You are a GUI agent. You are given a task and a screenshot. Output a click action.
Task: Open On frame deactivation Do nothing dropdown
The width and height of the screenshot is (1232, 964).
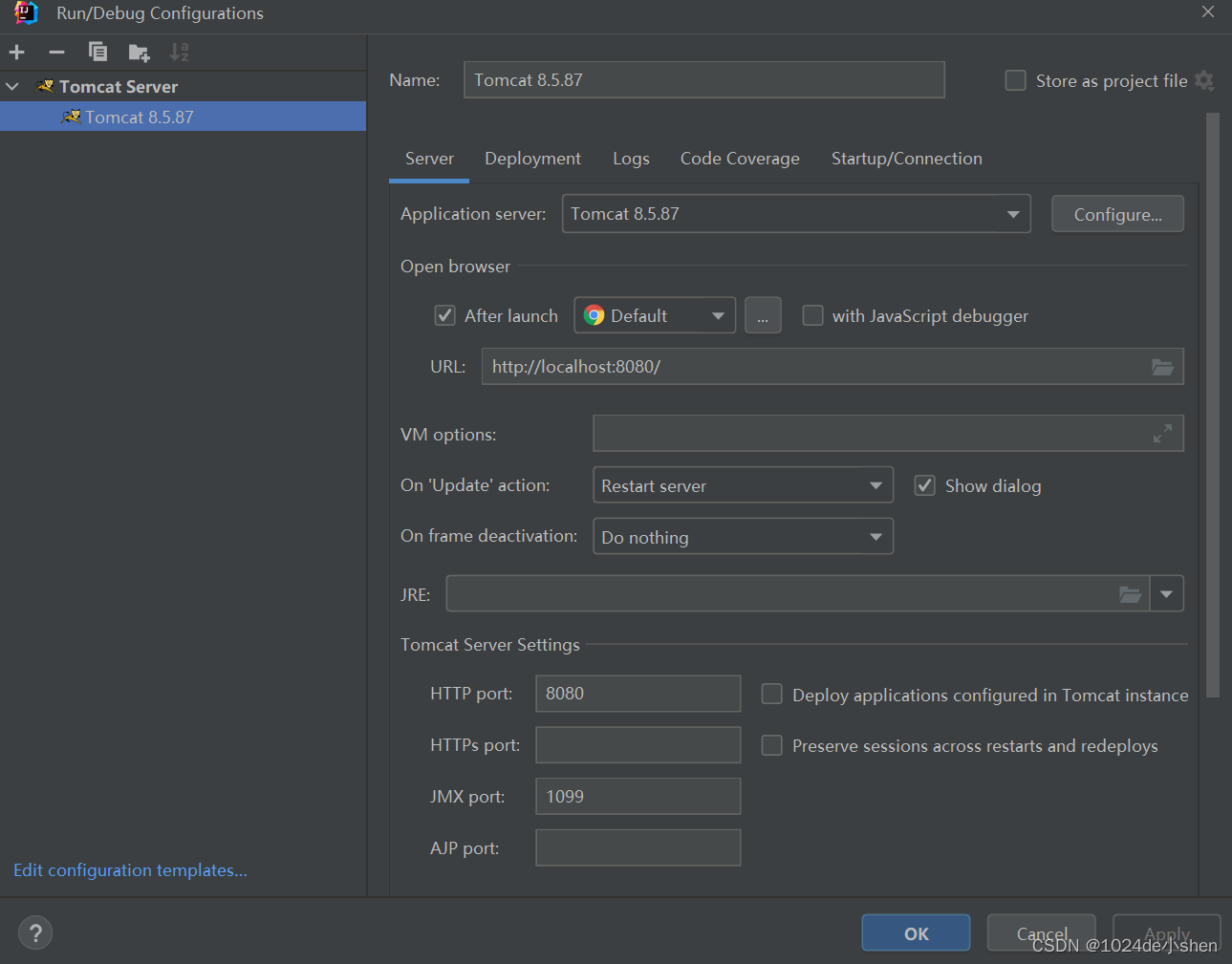pyautogui.click(x=743, y=537)
